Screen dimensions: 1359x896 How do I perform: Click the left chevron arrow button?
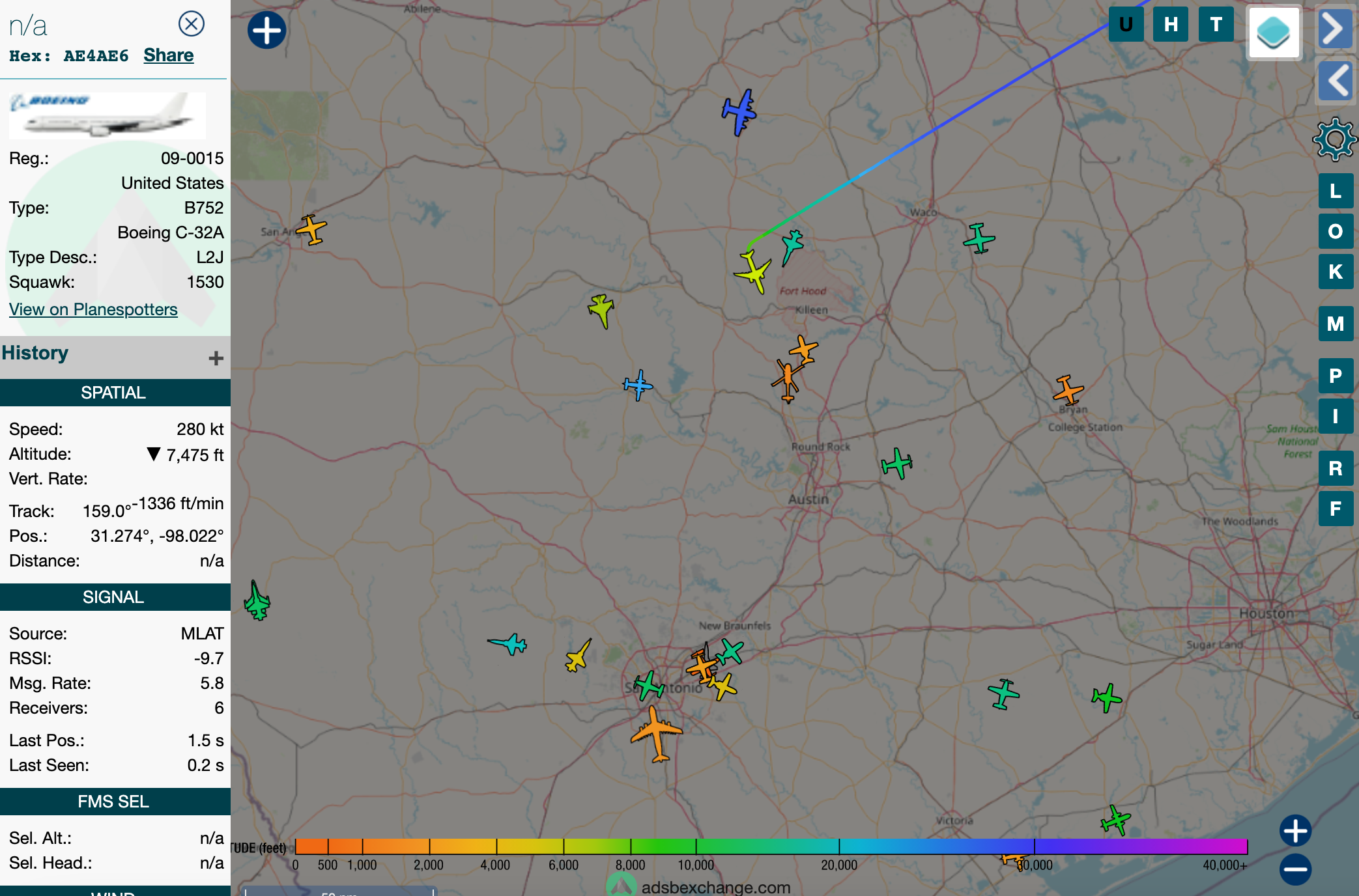tap(1335, 81)
